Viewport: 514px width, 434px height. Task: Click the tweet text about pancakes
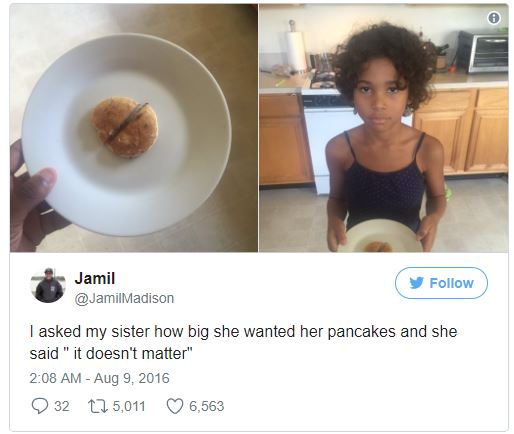tap(243, 342)
